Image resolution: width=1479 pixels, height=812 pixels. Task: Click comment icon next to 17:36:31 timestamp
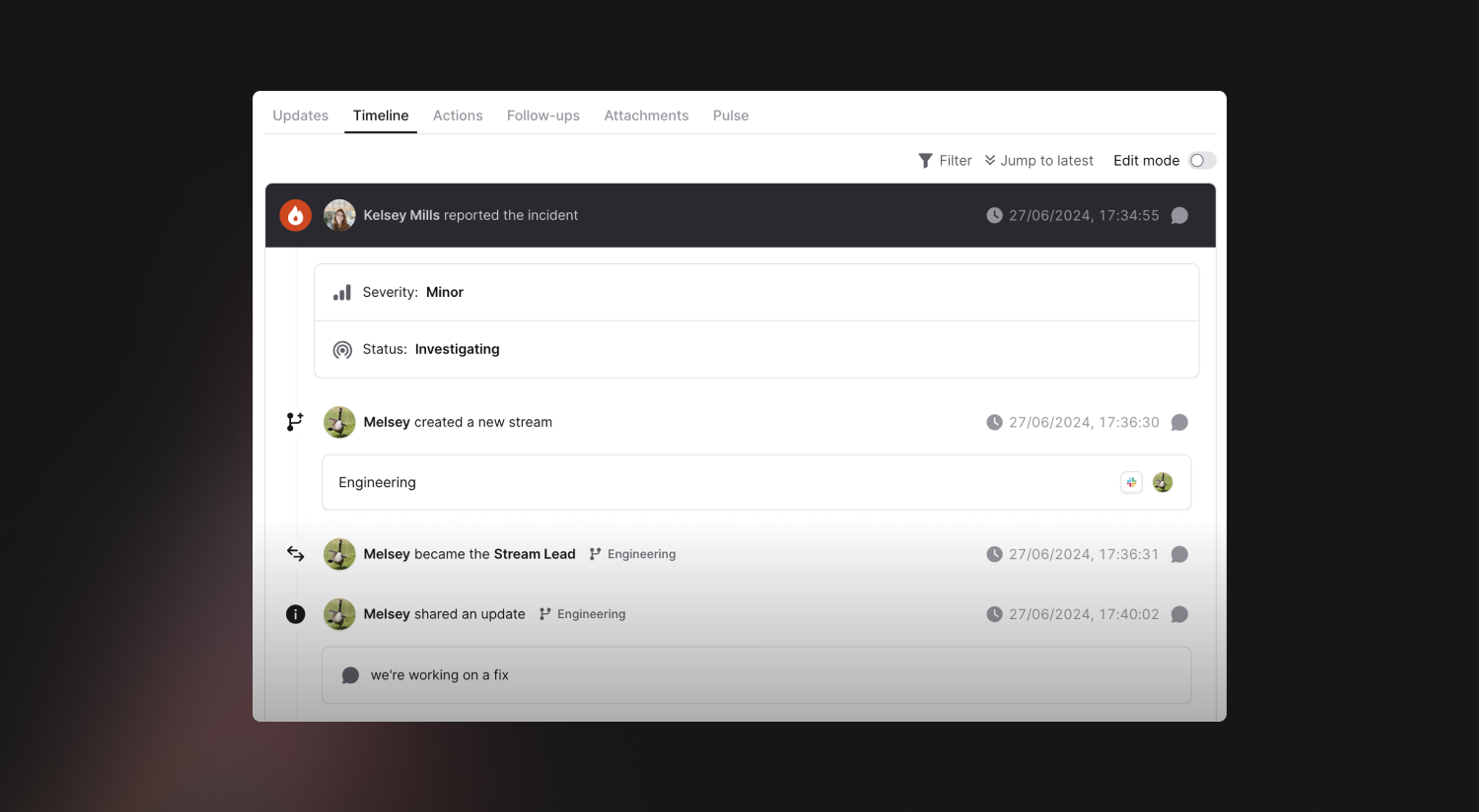pos(1179,554)
